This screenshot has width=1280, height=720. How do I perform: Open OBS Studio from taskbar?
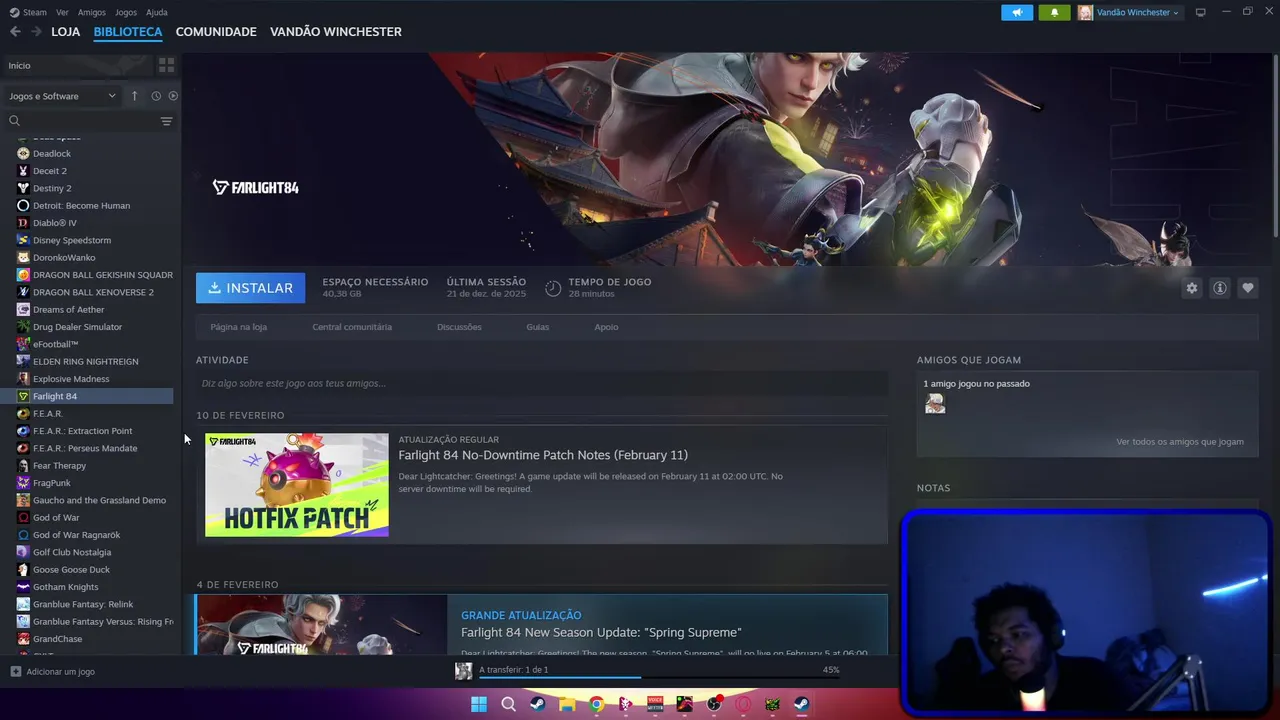click(714, 704)
